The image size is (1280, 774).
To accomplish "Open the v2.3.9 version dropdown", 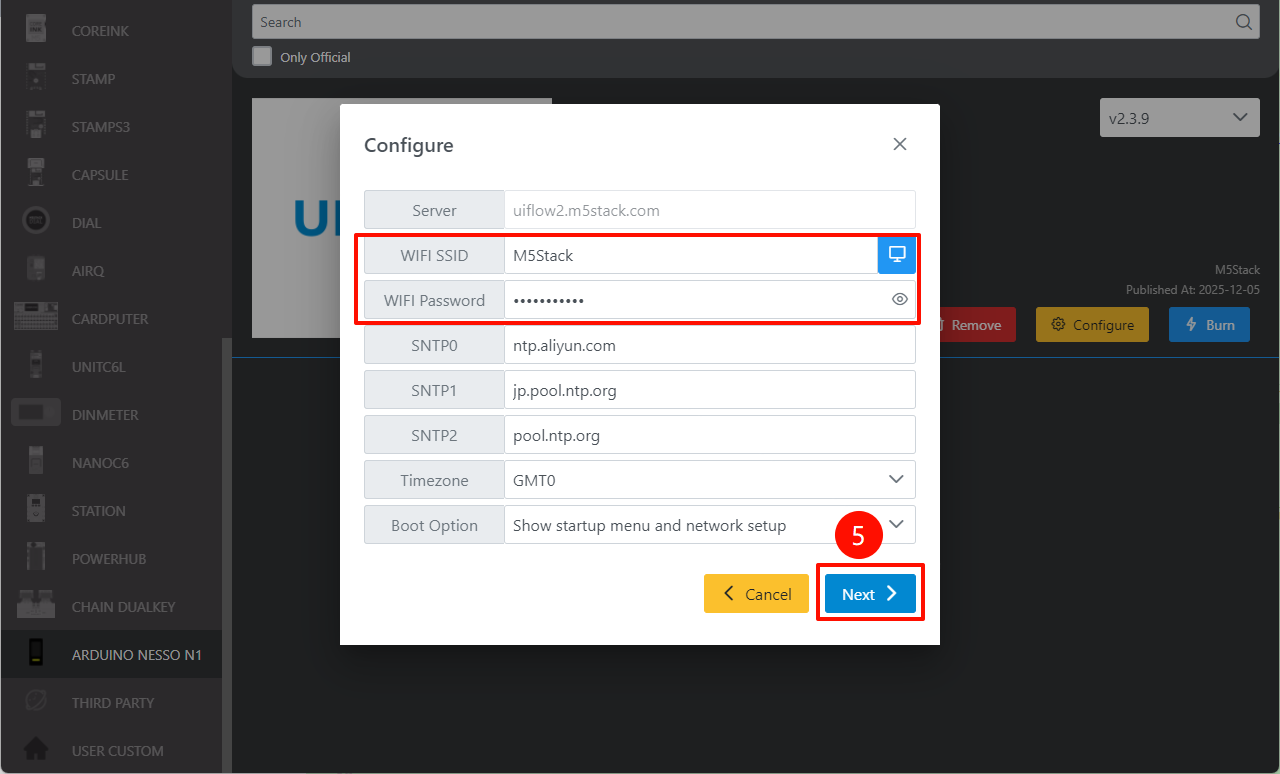I will tap(1178, 118).
